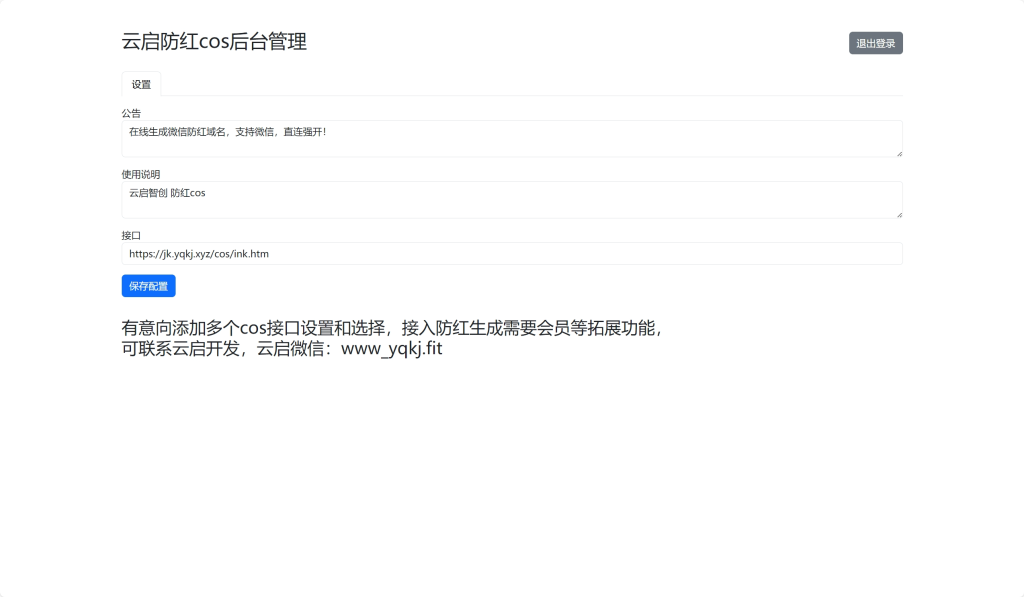
Task: Click the page title 云启防红cos后台管理
Action: (x=213, y=42)
